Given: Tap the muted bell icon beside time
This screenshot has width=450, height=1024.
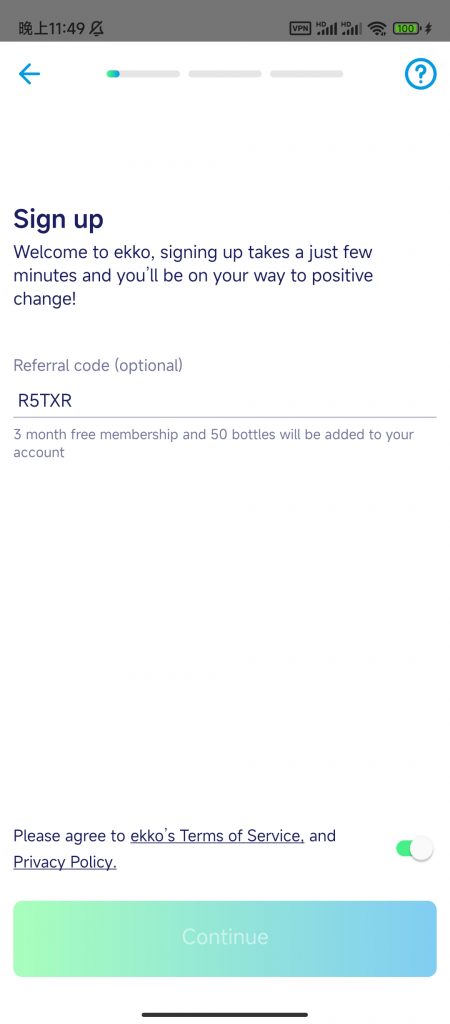Looking at the screenshot, I should coord(97,28).
